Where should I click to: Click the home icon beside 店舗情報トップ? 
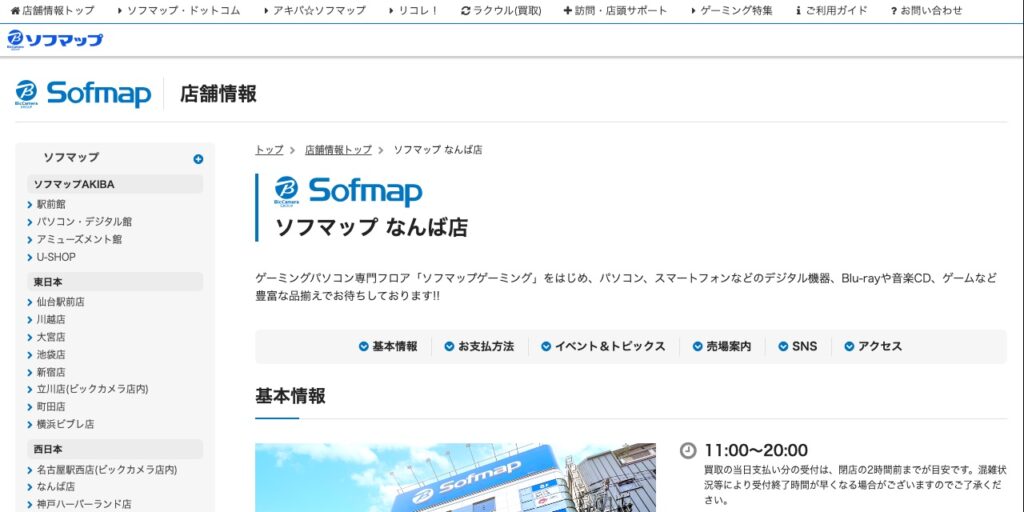(x=15, y=10)
